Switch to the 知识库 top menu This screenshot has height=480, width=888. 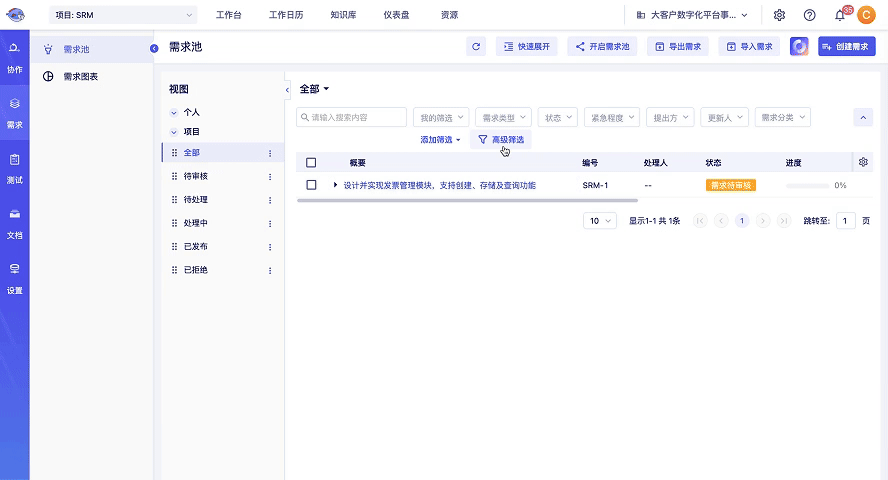[x=344, y=15]
